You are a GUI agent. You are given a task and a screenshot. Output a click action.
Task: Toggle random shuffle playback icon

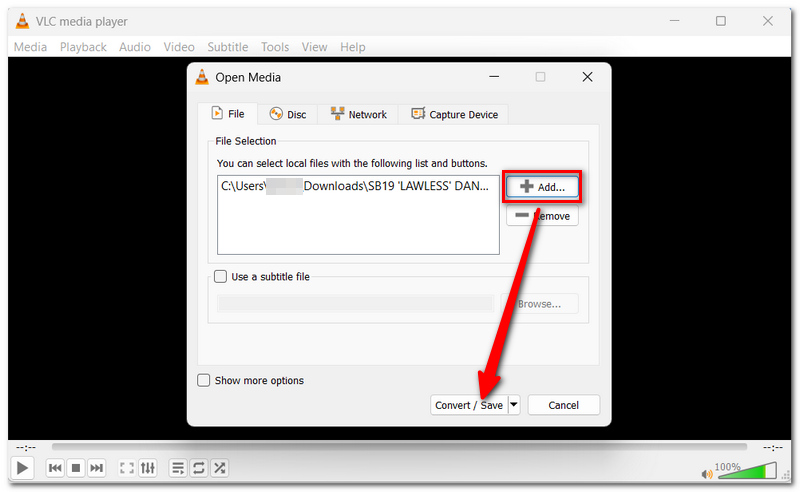pyautogui.click(x=219, y=468)
